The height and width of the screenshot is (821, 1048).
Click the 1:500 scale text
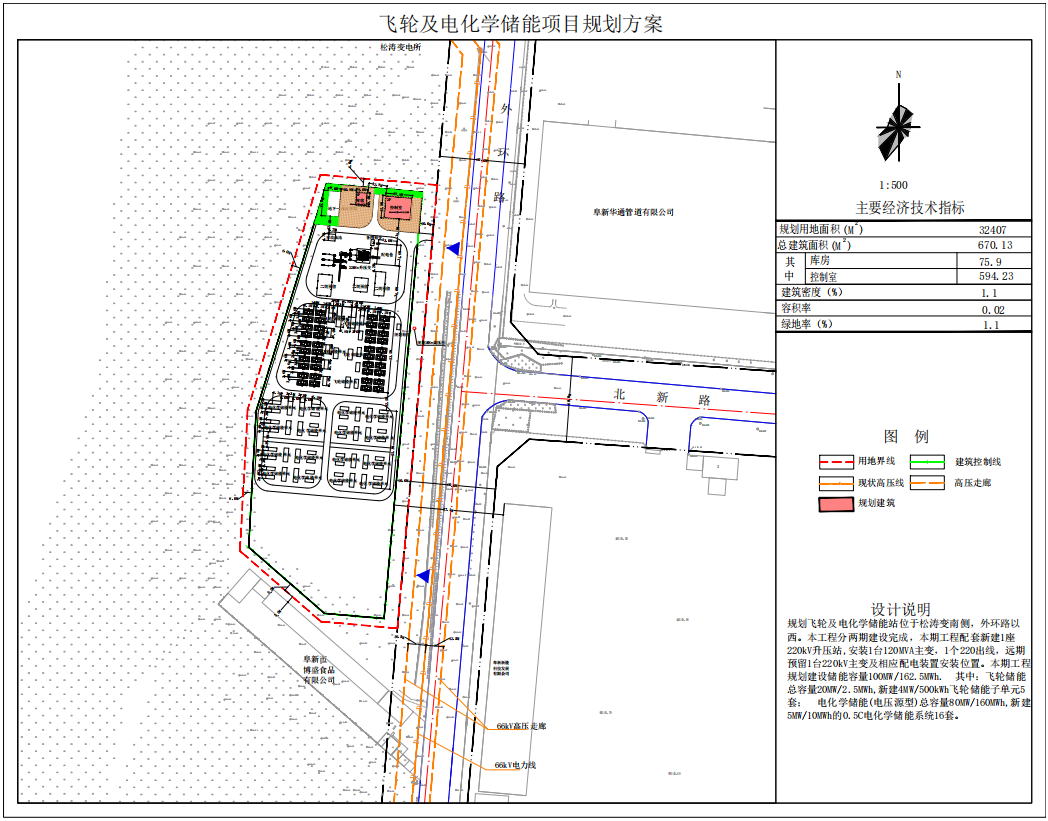click(893, 185)
